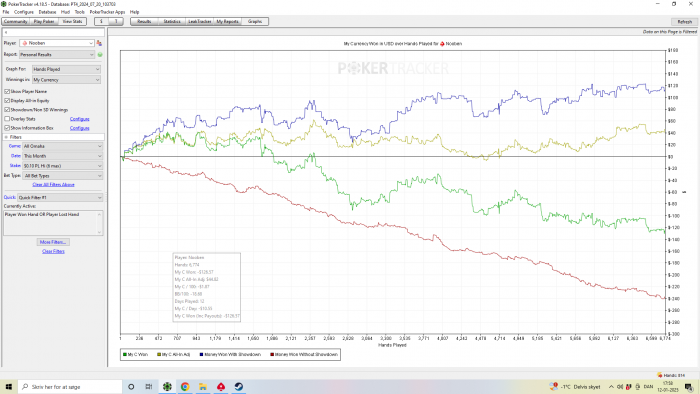
Task: Click the player selection icon beside Nooben
Action: click(99, 43)
